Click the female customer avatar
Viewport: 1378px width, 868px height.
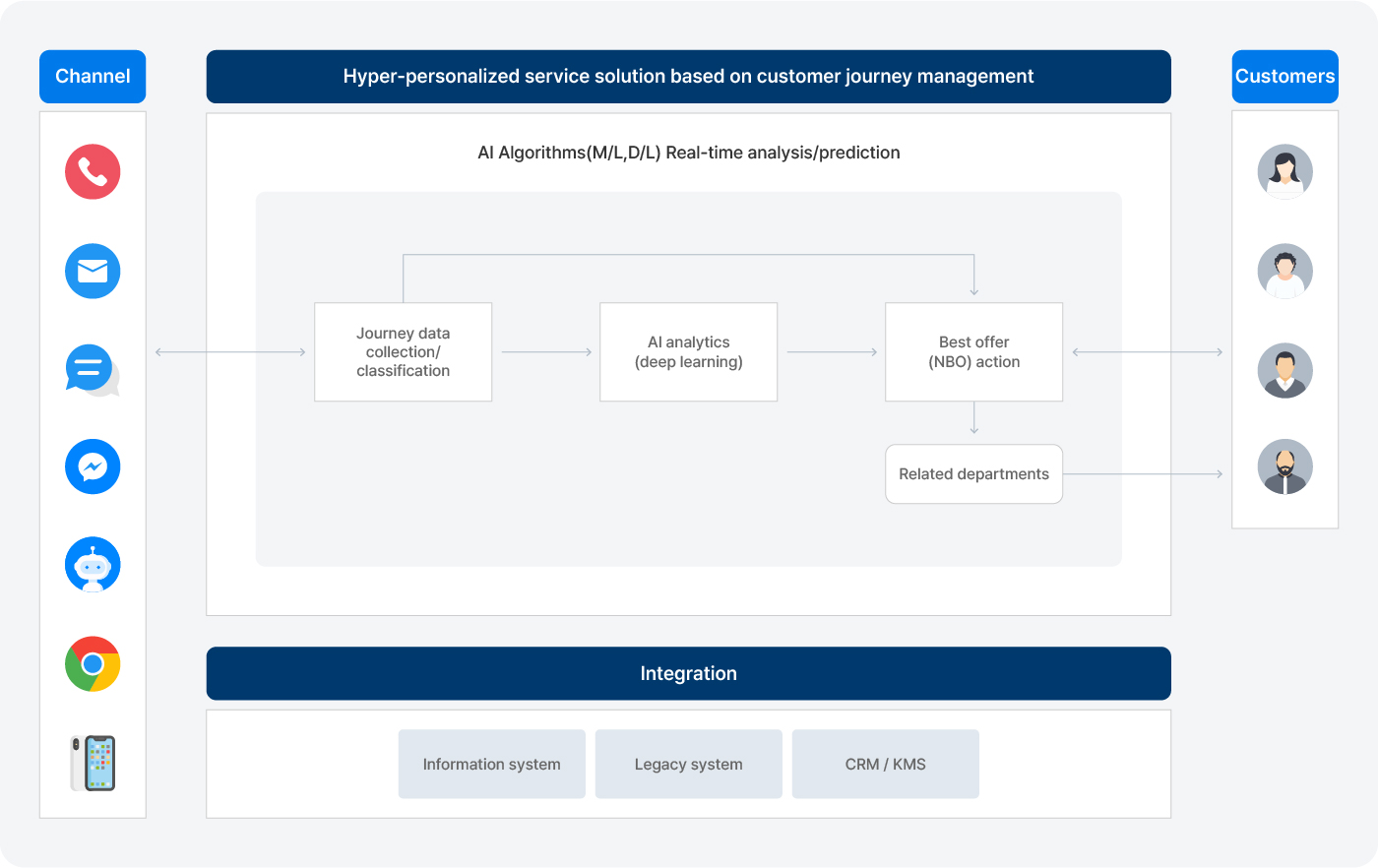pyautogui.click(x=1284, y=172)
